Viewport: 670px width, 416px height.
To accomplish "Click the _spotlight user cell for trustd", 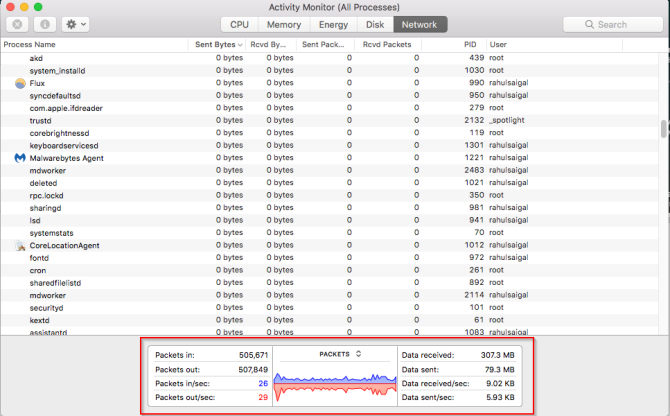I will [x=507, y=120].
